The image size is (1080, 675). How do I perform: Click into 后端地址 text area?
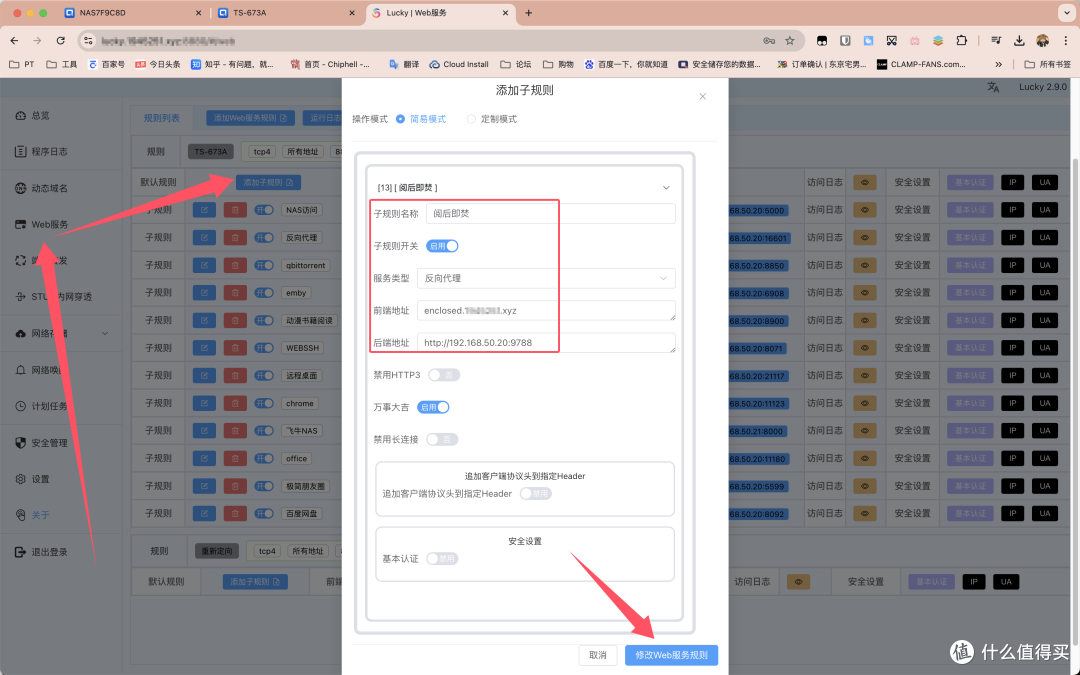click(546, 342)
